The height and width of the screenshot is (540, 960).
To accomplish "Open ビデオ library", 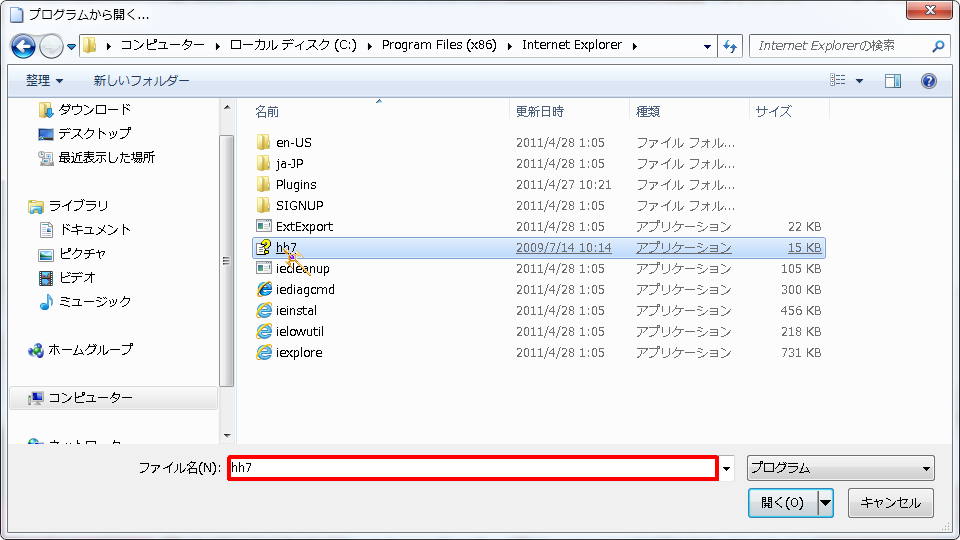I will point(67,277).
